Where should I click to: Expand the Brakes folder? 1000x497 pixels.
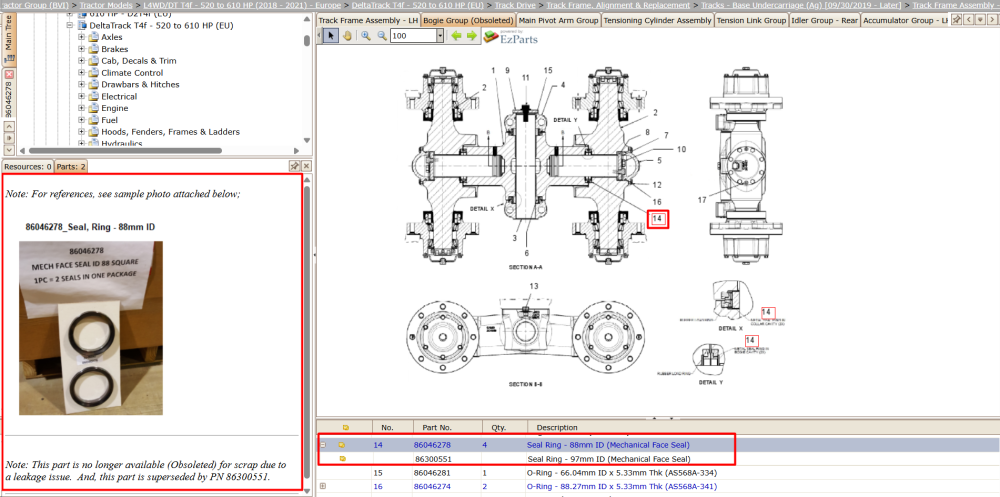click(82, 49)
